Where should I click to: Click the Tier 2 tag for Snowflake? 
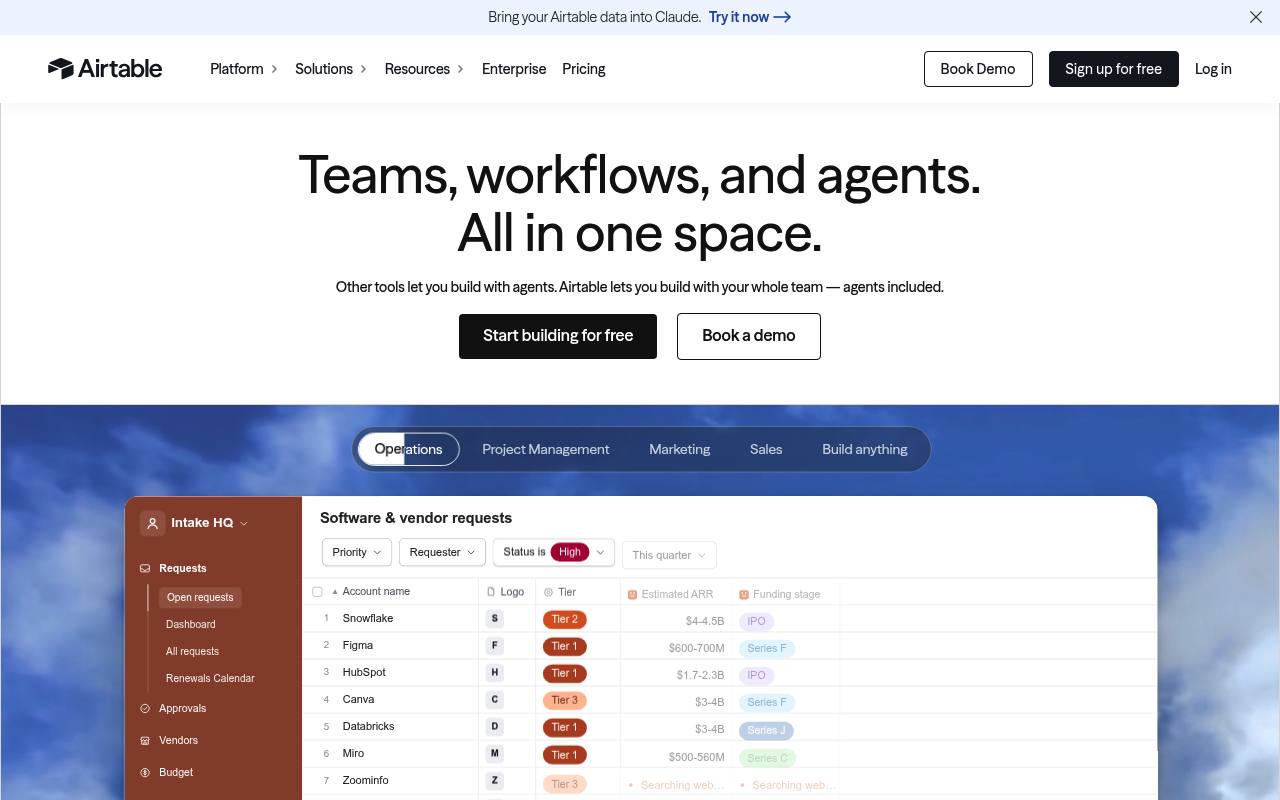(x=565, y=619)
